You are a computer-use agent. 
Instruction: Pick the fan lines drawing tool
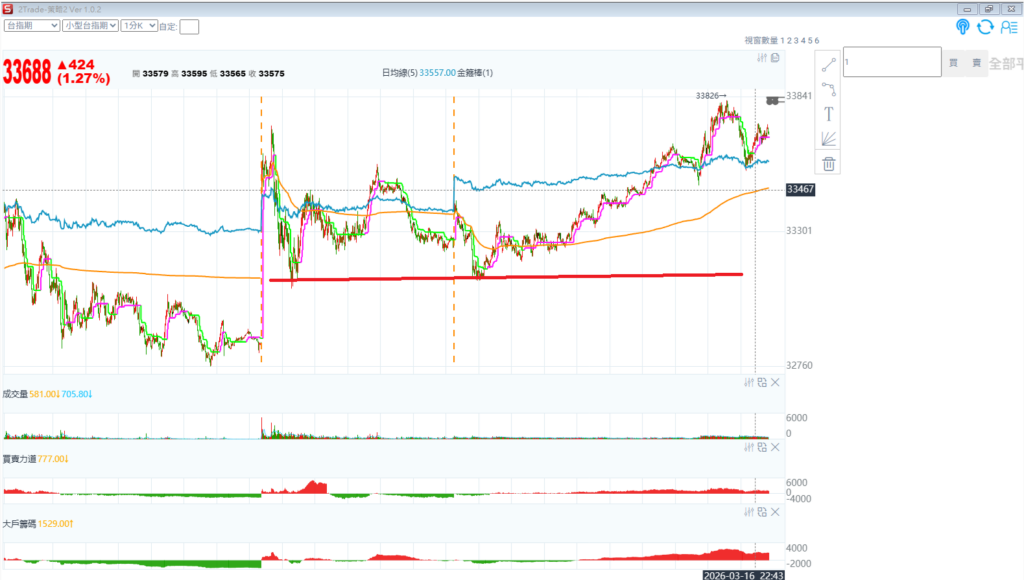[828, 139]
